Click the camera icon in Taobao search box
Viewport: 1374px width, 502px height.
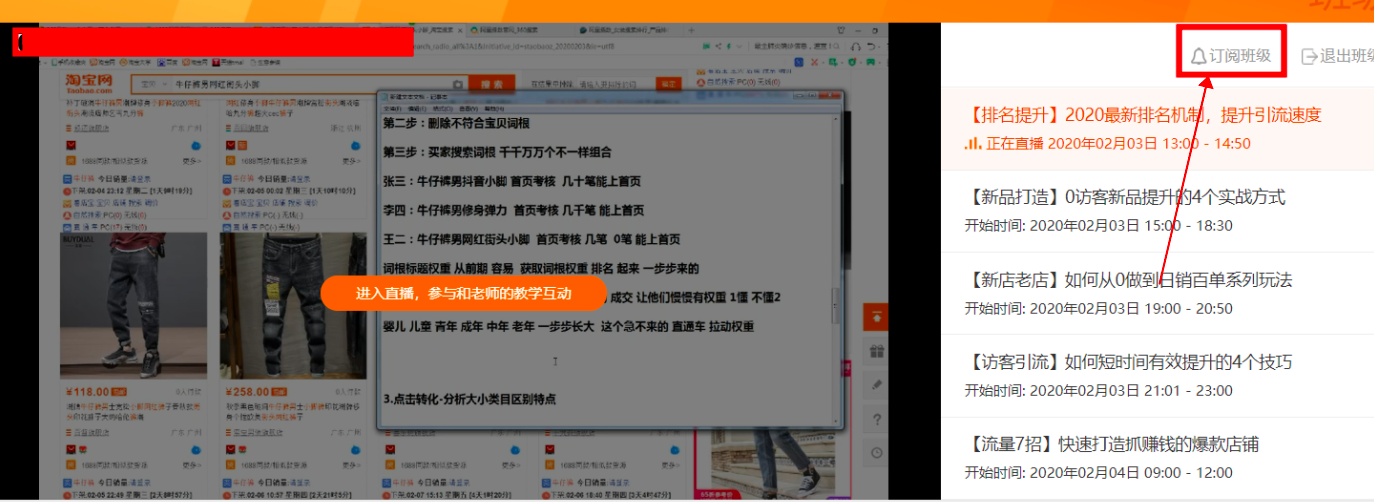pos(459,85)
